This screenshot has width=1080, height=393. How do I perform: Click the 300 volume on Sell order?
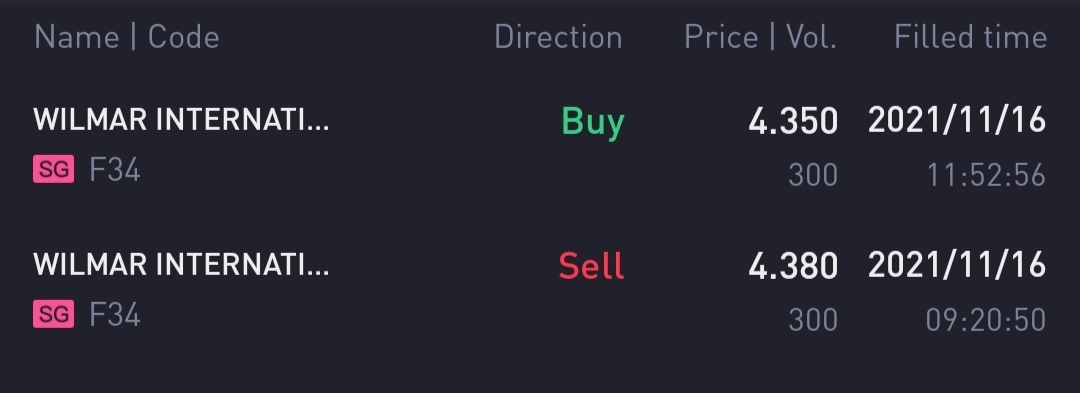813,320
